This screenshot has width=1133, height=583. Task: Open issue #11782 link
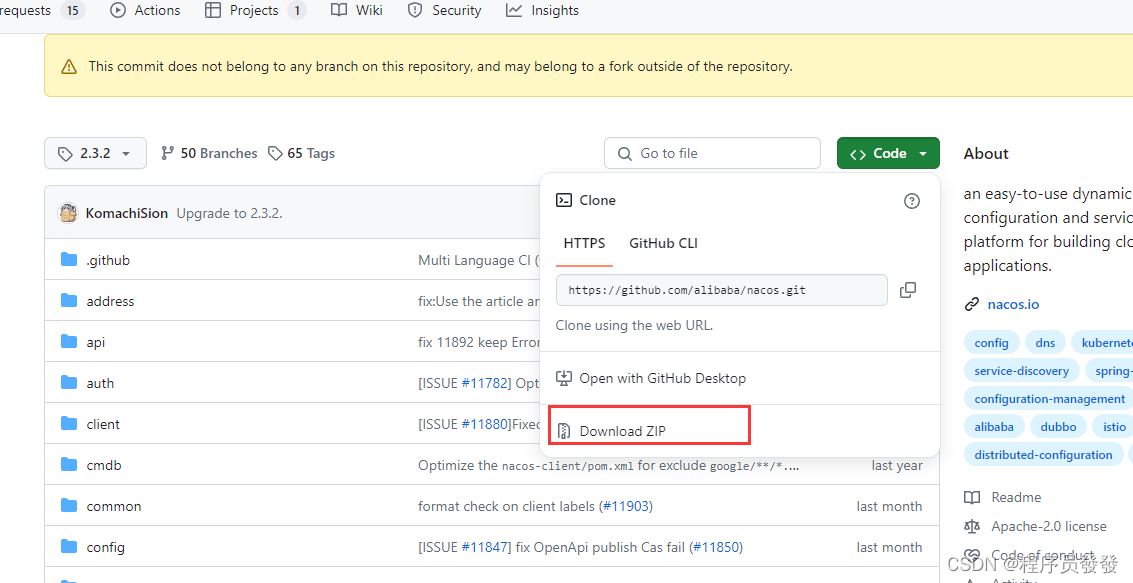pos(486,384)
